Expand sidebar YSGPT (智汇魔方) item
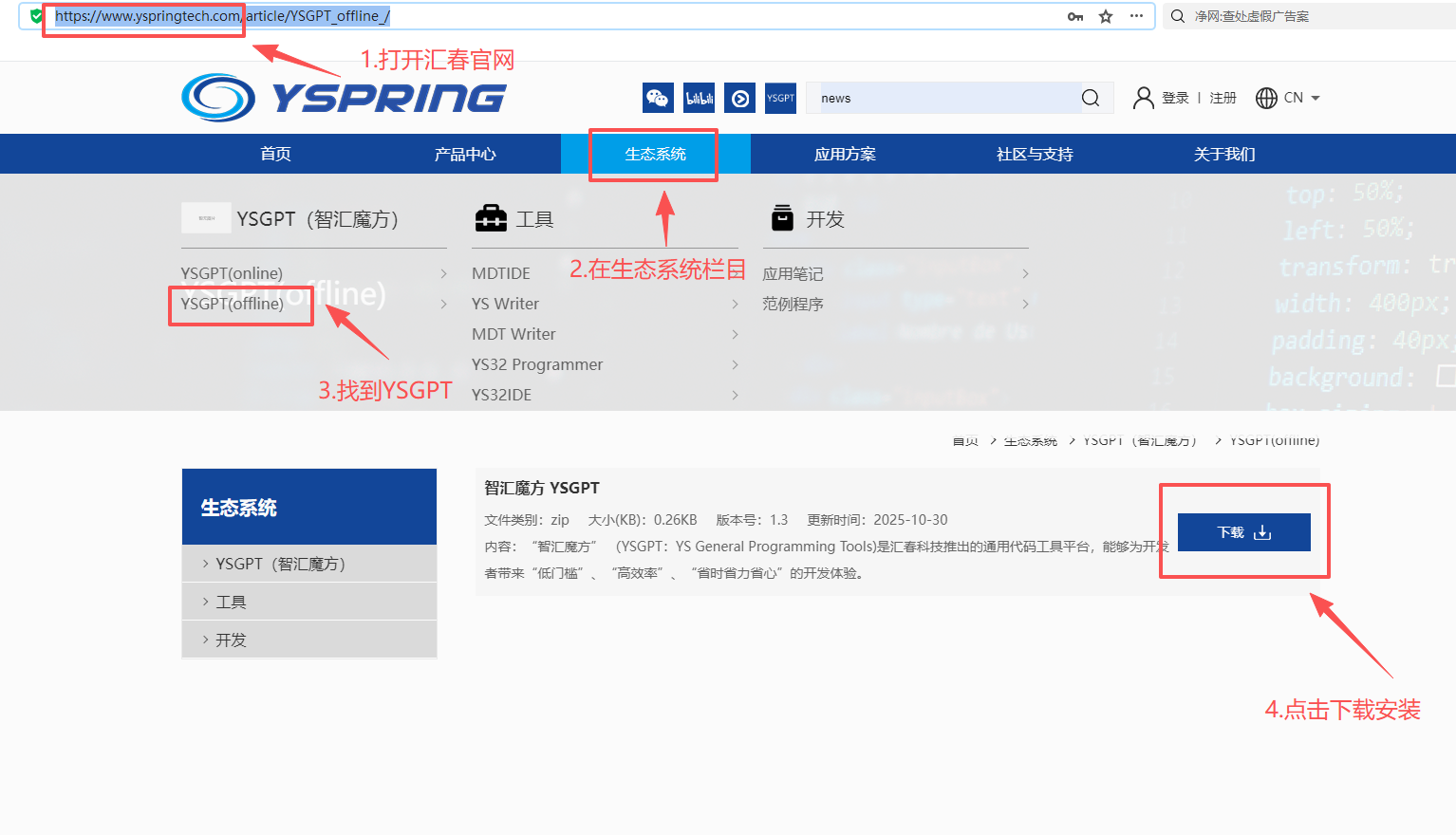Screen dimensions: 1456x835 click(x=309, y=564)
